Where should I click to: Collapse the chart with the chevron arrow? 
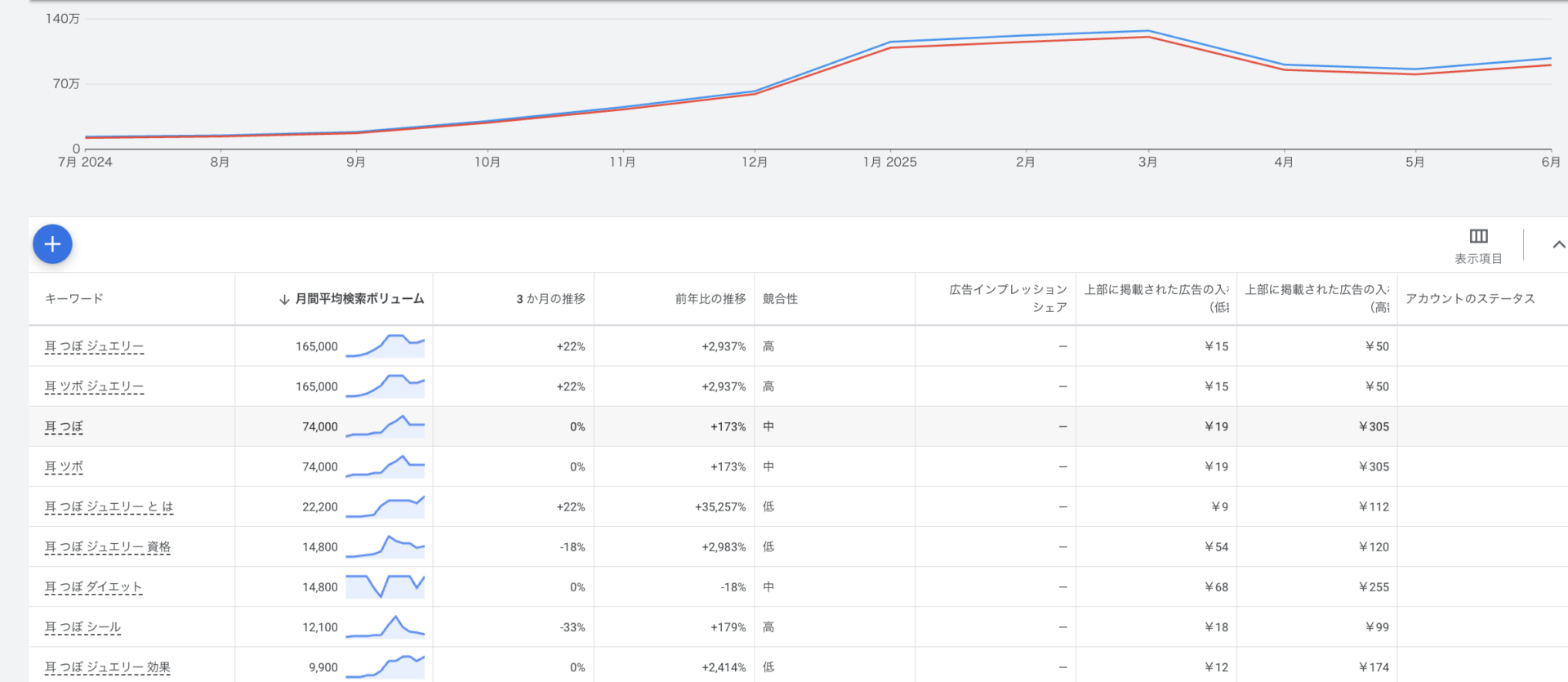pos(1558,244)
